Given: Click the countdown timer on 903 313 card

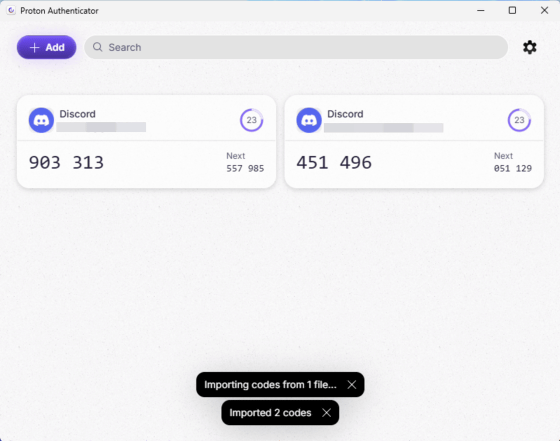Looking at the screenshot, I should pos(251,120).
